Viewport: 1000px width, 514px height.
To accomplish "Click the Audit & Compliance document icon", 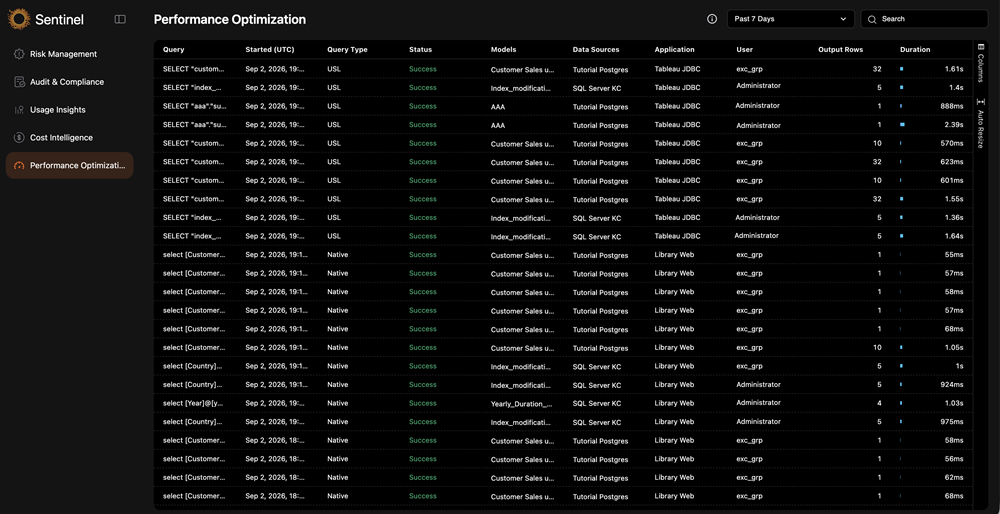I will 18,82.
